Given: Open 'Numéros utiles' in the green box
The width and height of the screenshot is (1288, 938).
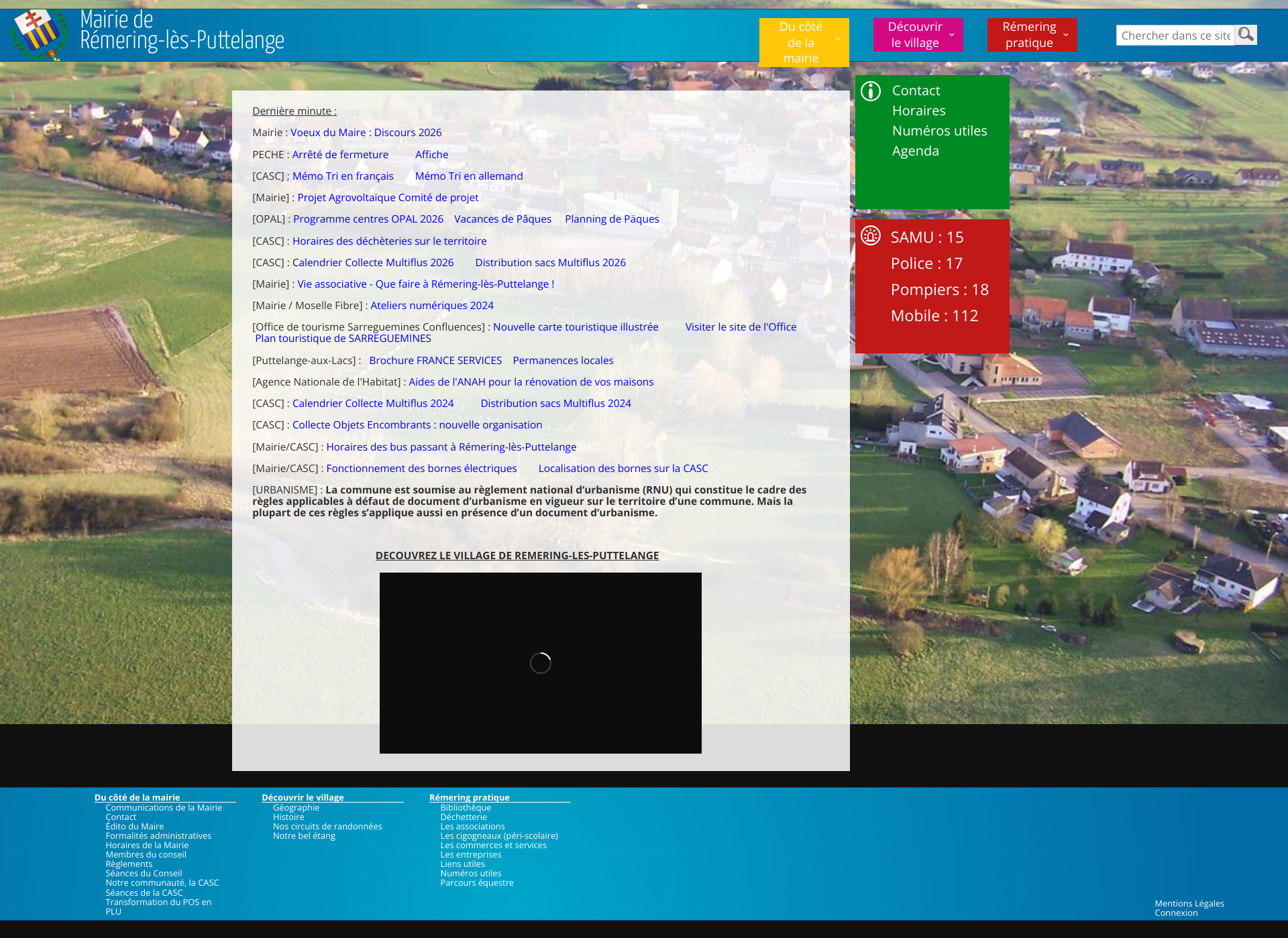Looking at the screenshot, I should pyautogui.click(x=939, y=131).
